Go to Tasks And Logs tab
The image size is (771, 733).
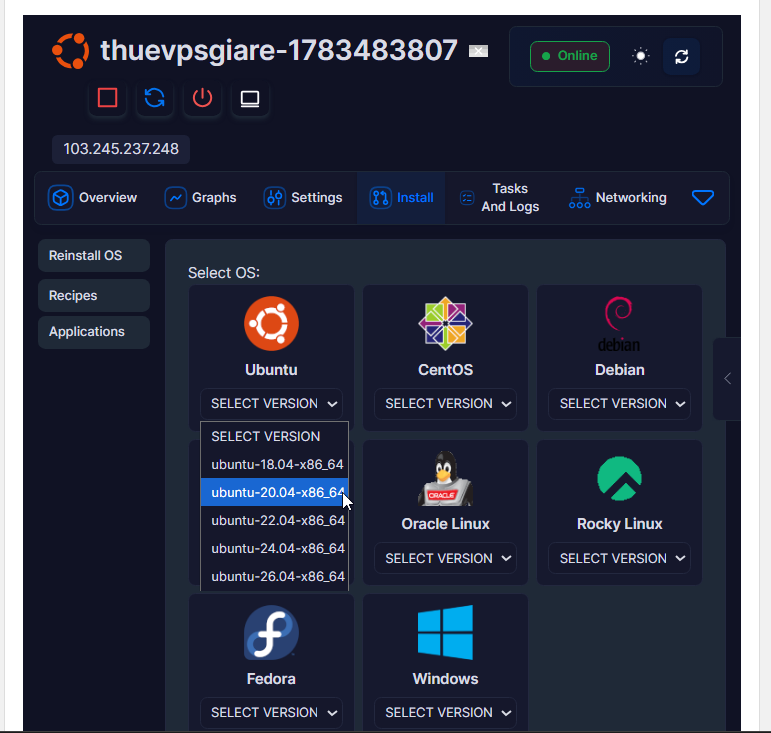click(x=500, y=198)
